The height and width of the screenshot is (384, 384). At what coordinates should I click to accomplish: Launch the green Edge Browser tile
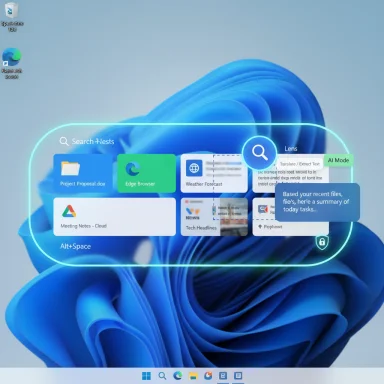[x=146, y=173]
